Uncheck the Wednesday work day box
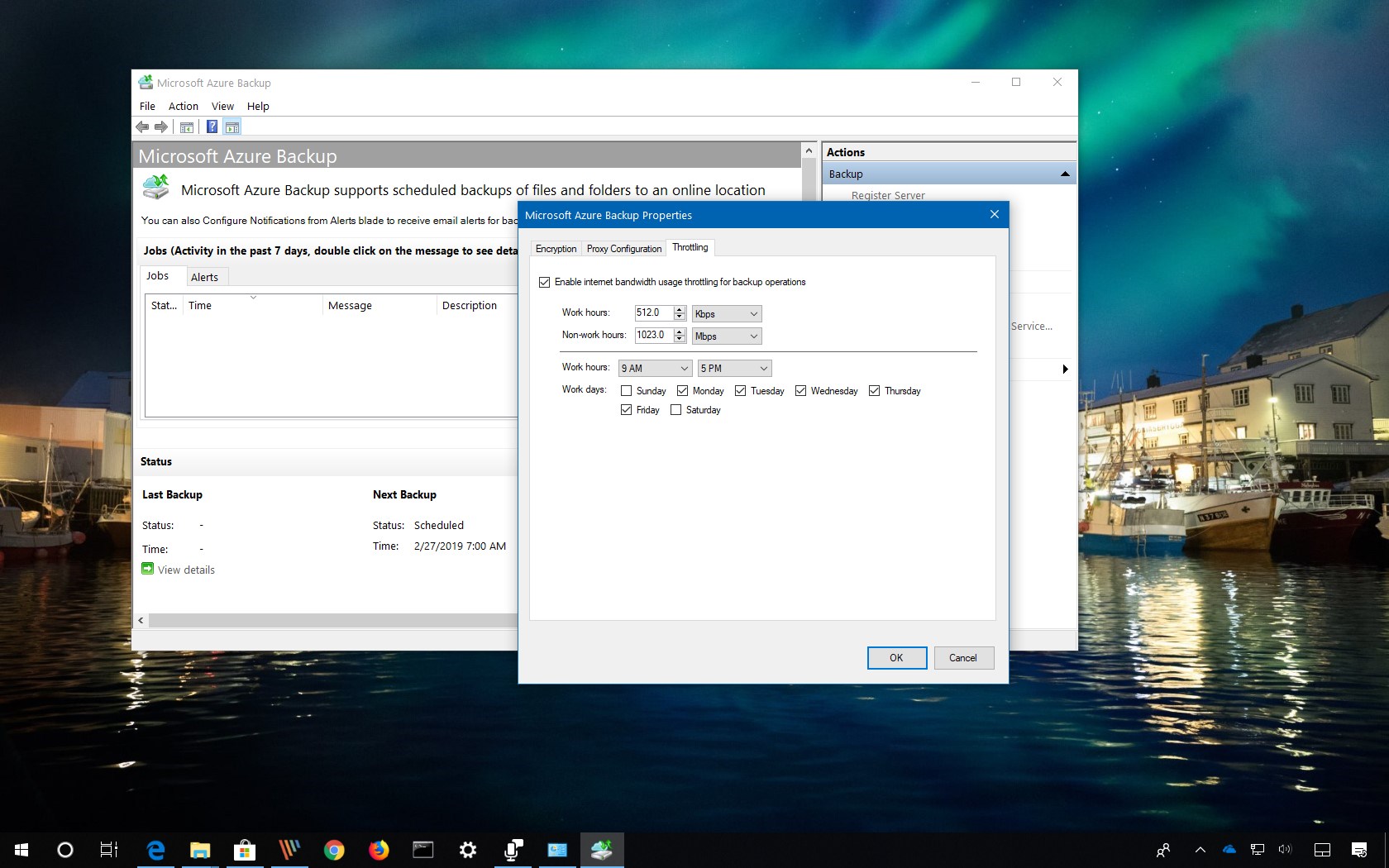Screen dimensions: 1389x868 coord(800,390)
